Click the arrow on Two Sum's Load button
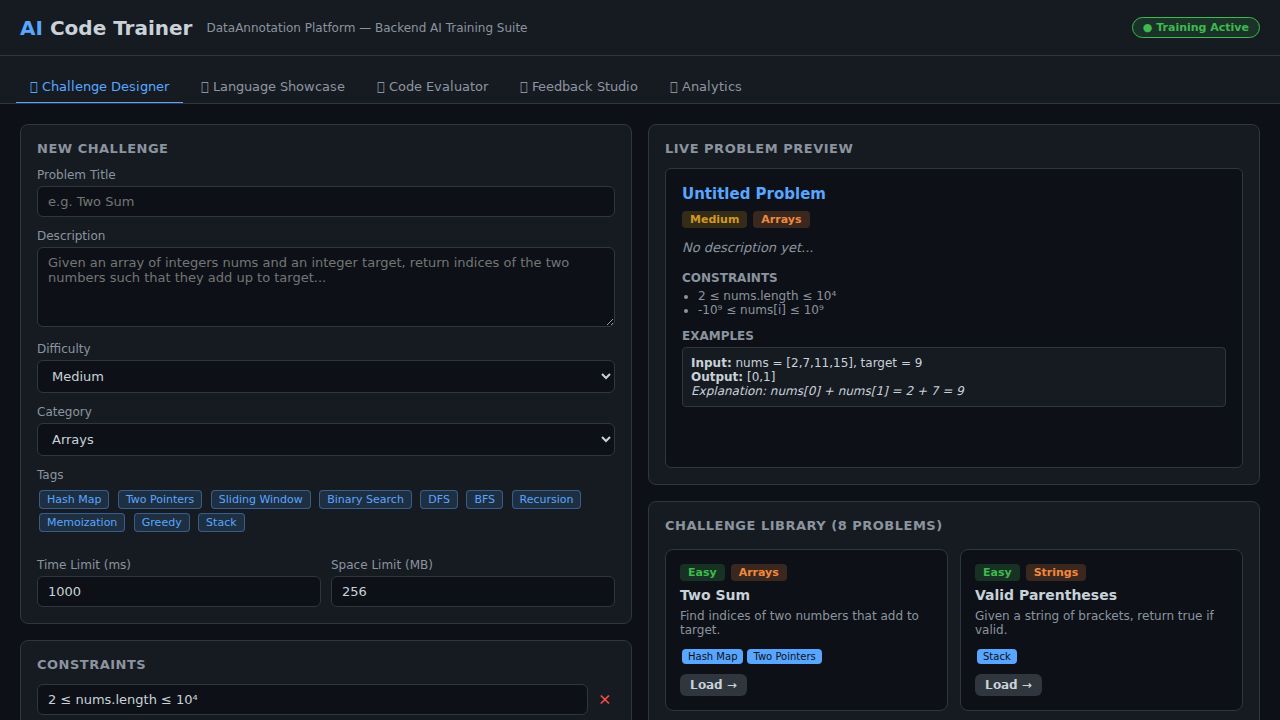Image resolution: width=1280 pixels, height=720 pixels. (x=730, y=684)
